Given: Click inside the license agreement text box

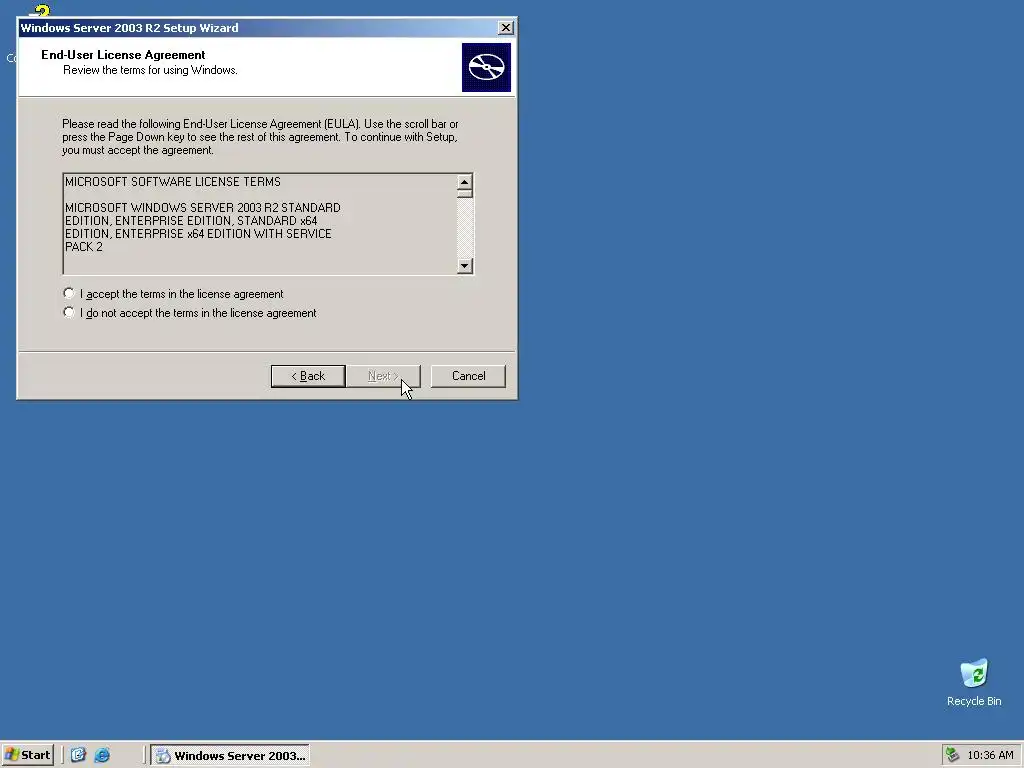Looking at the screenshot, I should pyautogui.click(x=260, y=223).
